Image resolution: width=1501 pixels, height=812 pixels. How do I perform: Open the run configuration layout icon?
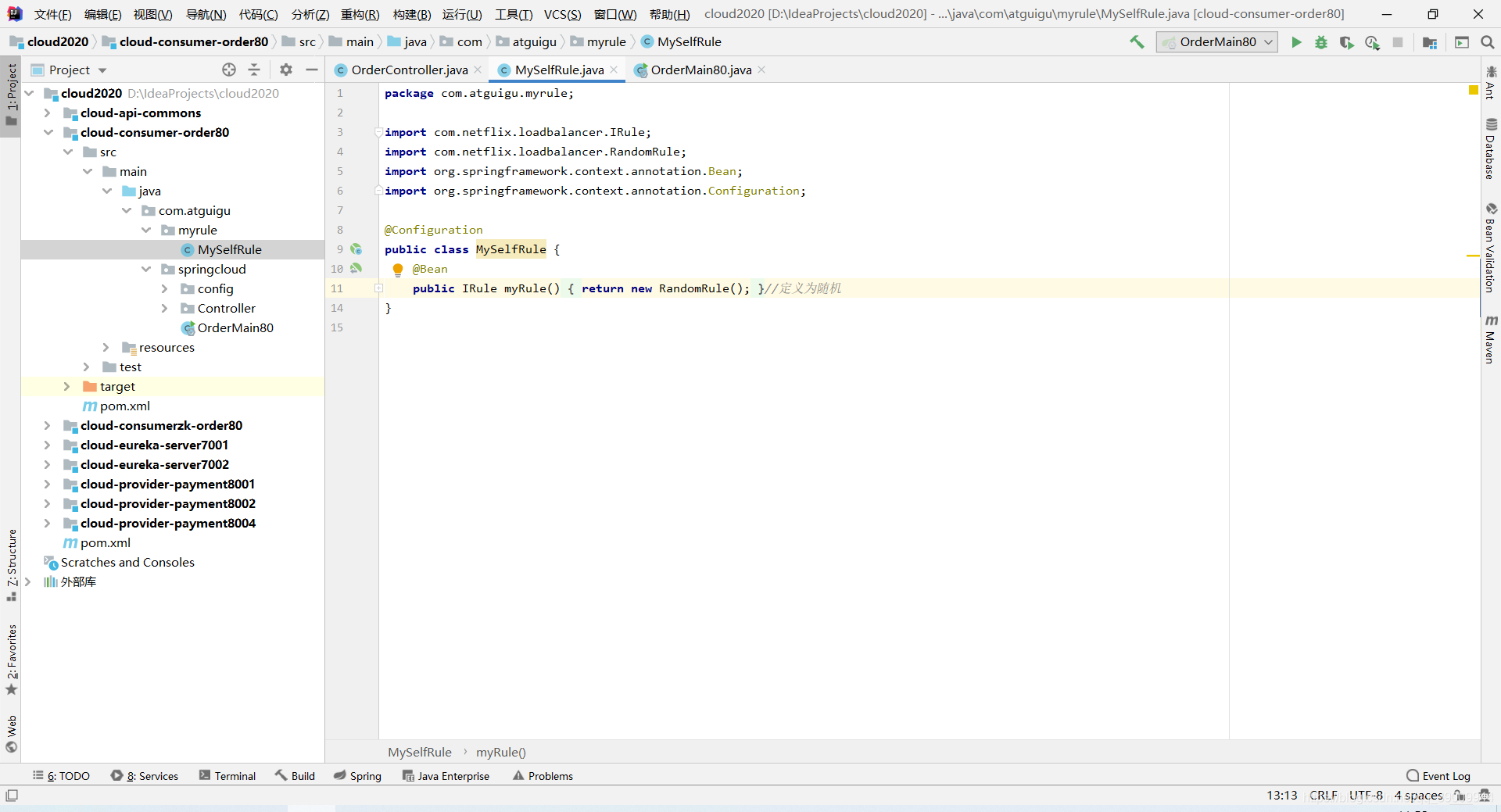pos(1462,42)
